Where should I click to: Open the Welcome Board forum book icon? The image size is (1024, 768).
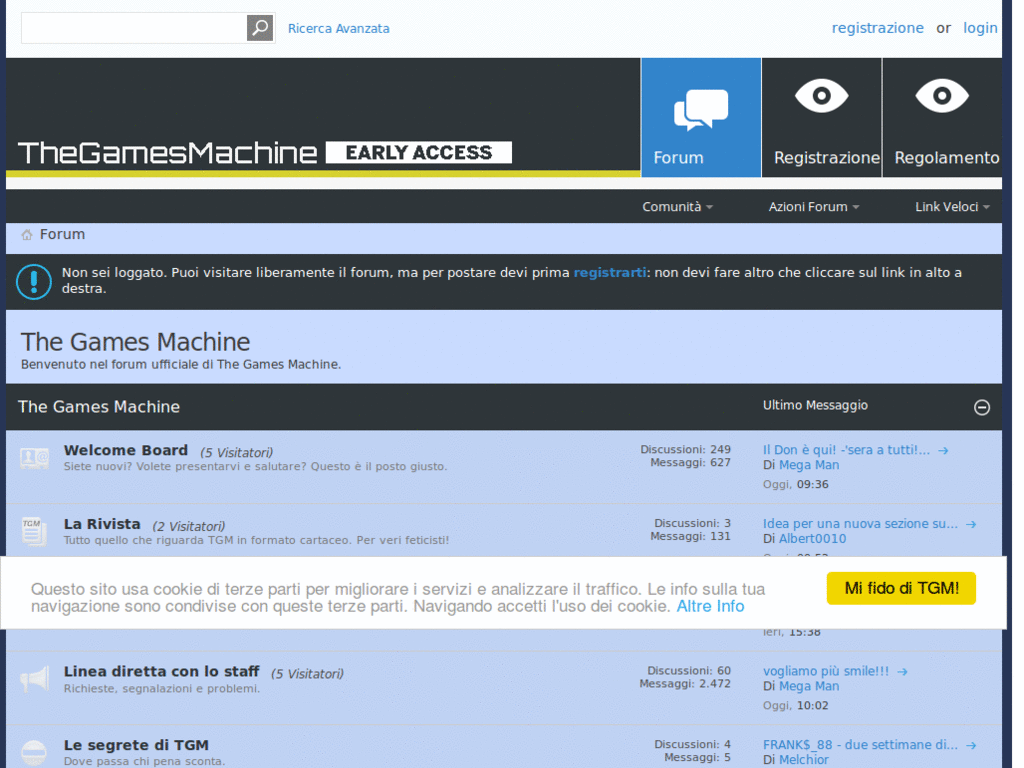pos(34,457)
